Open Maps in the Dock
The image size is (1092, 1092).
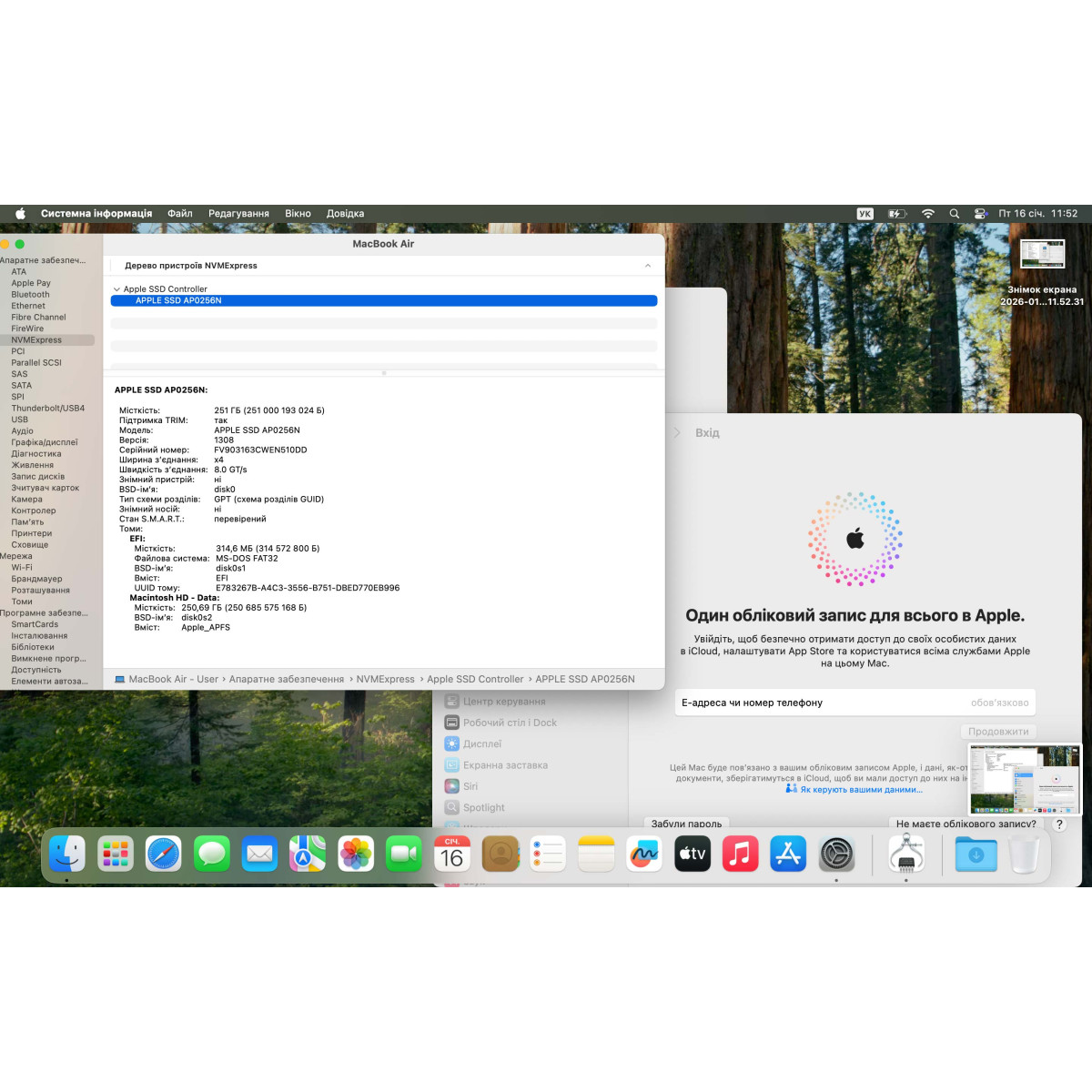click(308, 854)
